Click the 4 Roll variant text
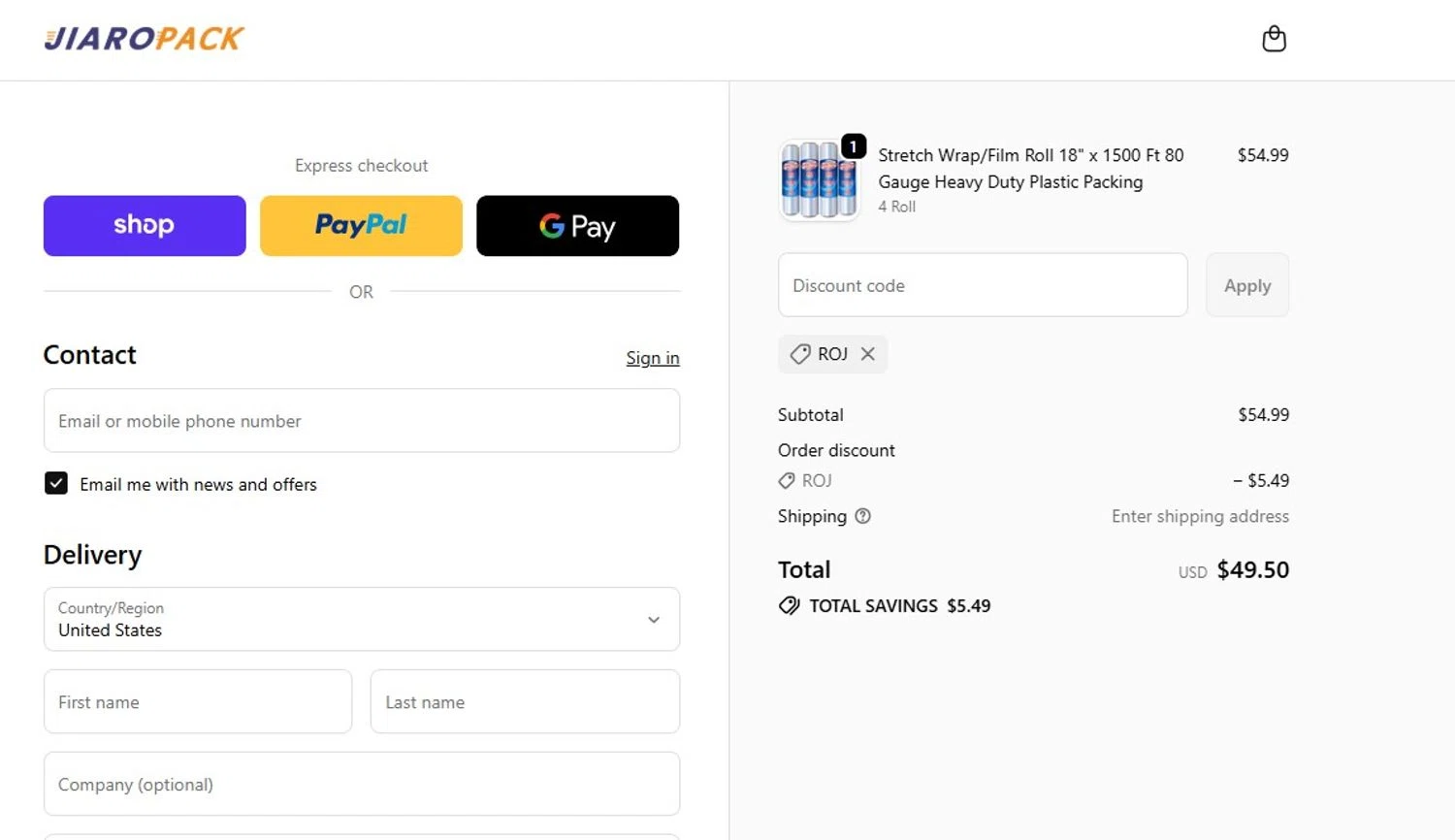 point(896,207)
